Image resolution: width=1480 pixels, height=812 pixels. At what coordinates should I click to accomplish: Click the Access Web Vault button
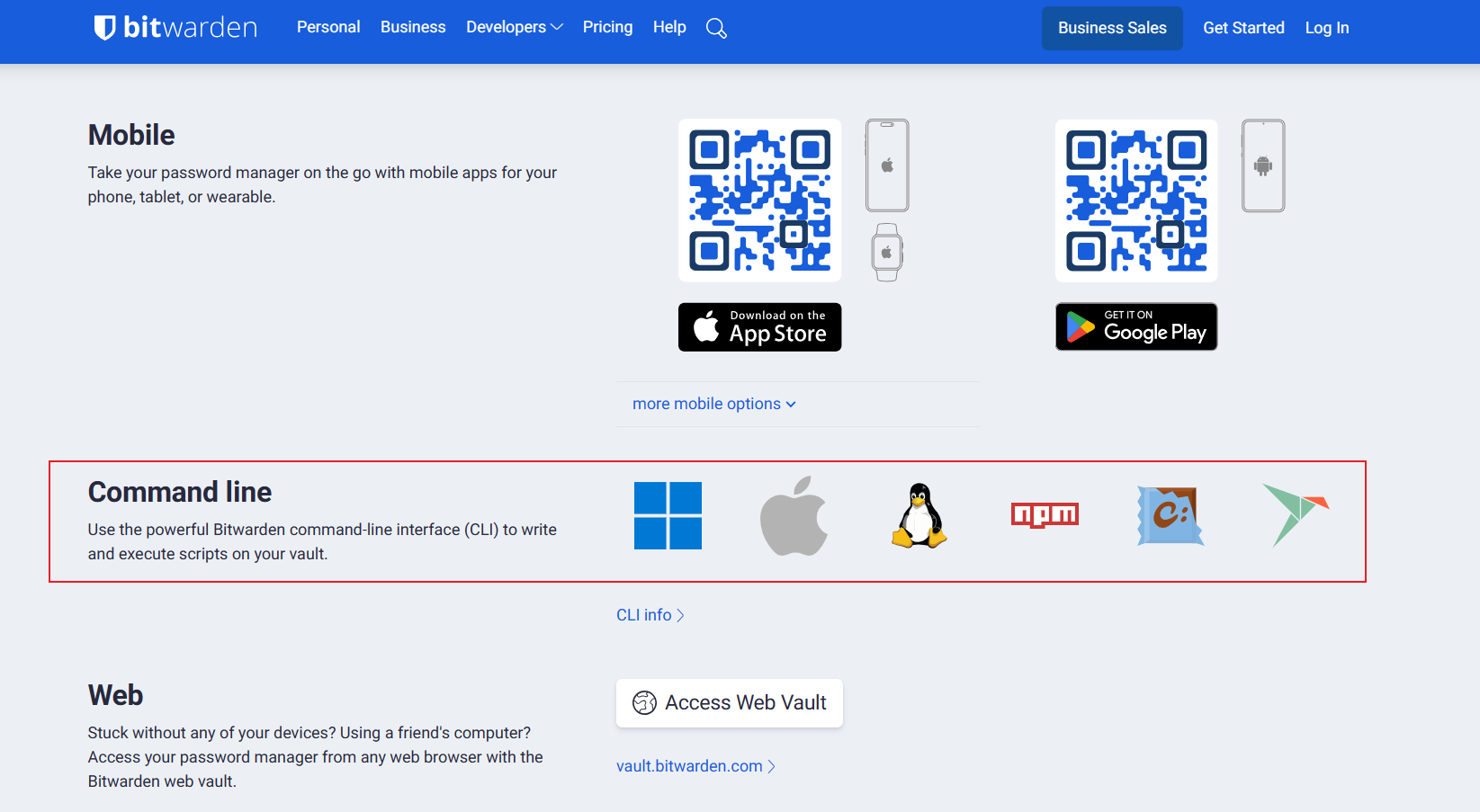730,703
